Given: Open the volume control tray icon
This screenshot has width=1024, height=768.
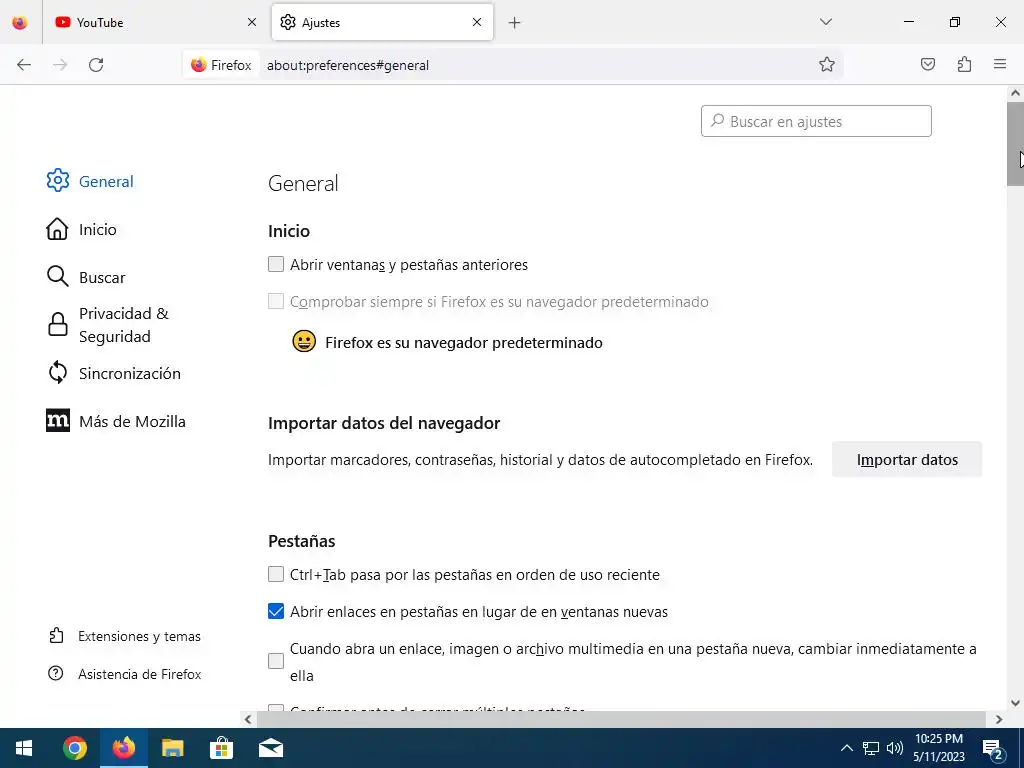Looking at the screenshot, I should (x=895, y=748).
